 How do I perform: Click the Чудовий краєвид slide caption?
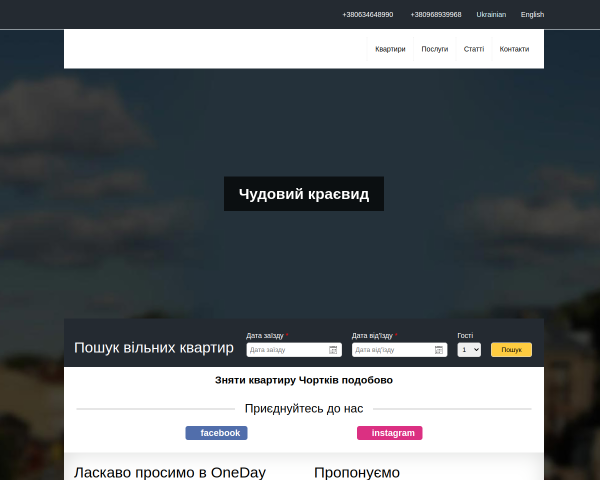click(x=304, y=194)
